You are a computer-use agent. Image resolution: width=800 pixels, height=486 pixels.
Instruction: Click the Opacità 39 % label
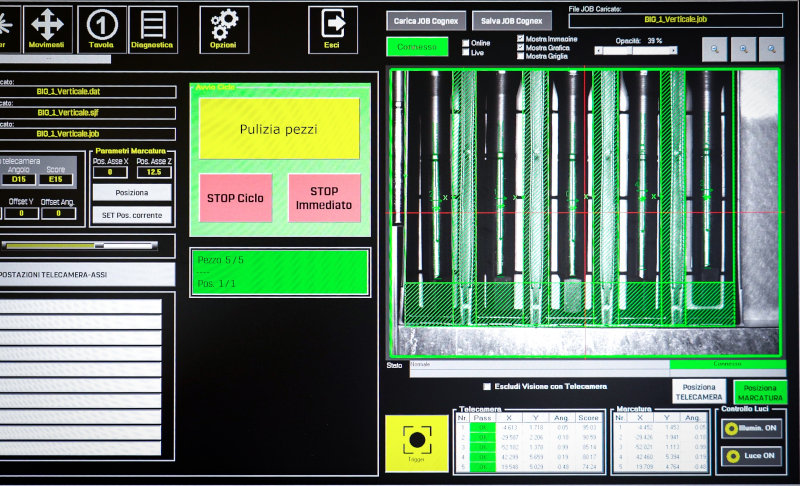coord(639,40)
